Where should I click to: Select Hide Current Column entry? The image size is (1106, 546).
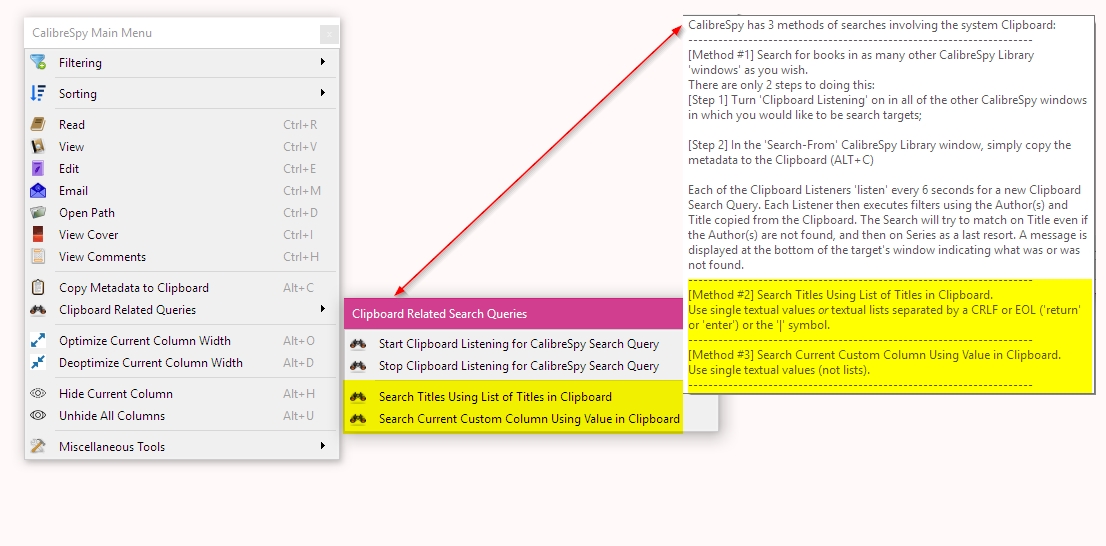[x=182, y=393]
